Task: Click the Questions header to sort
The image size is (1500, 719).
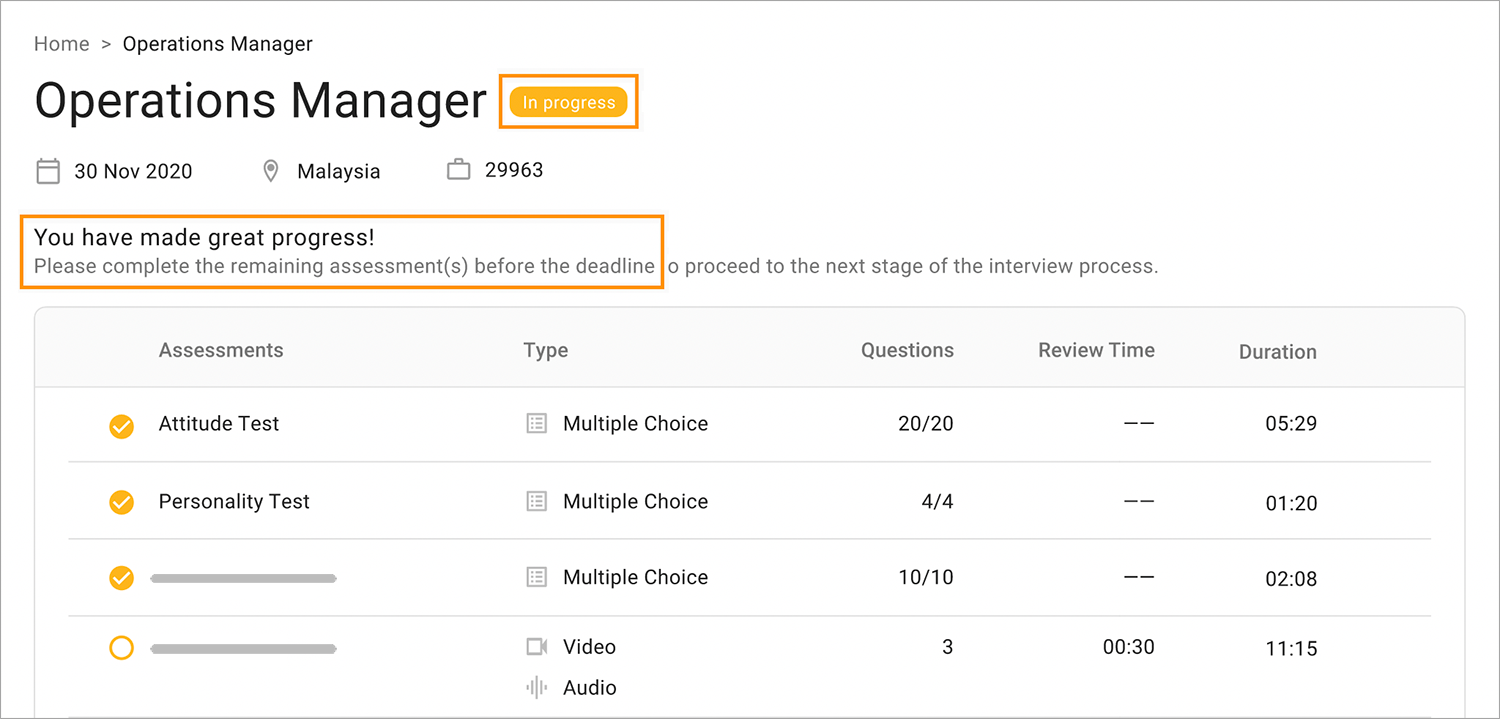Action: [907, 350]
